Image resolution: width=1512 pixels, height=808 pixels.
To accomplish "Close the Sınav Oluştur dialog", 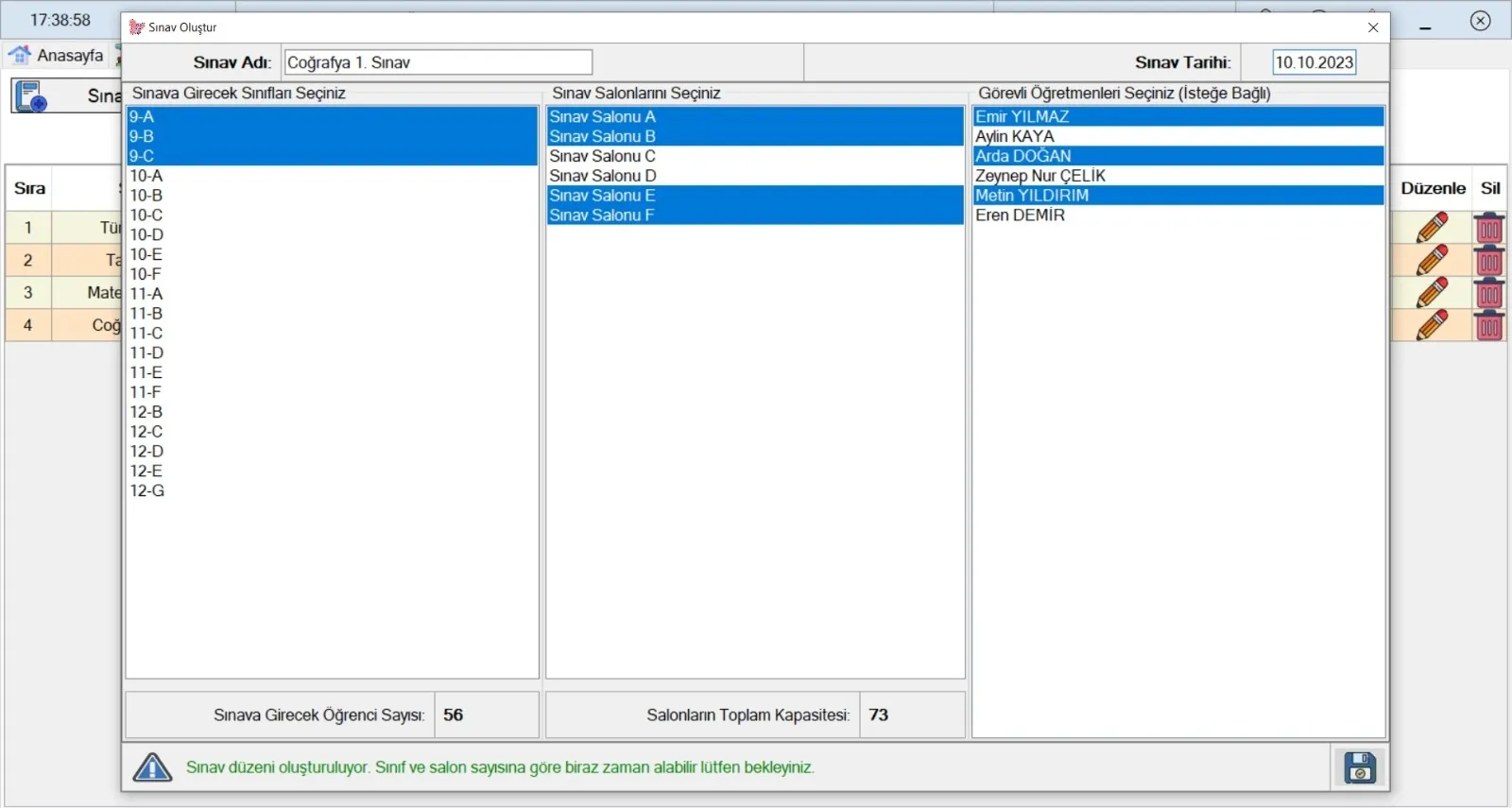I will pyautogui.click(x=1373, y=27).
